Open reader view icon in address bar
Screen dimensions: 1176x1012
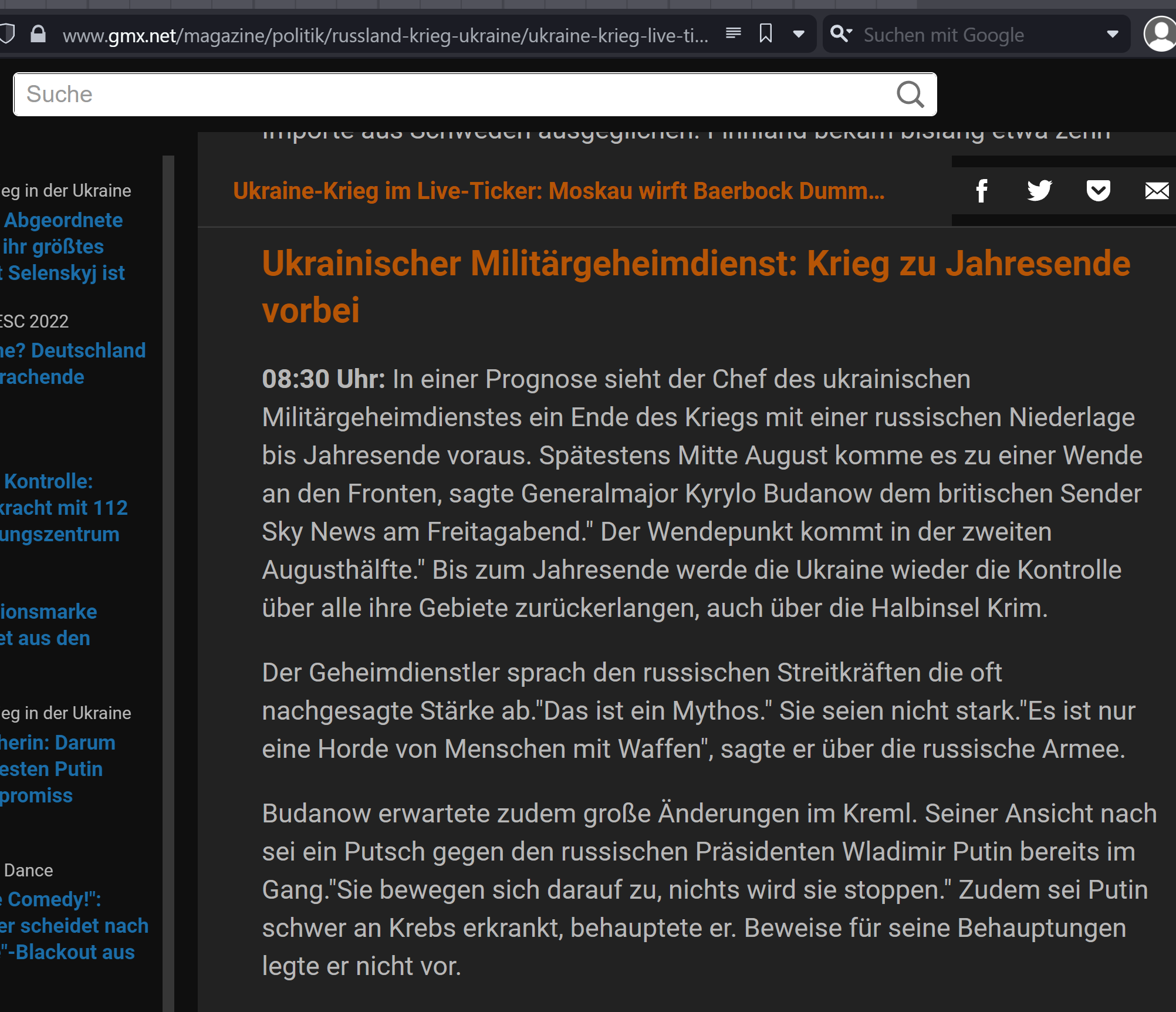733,33
